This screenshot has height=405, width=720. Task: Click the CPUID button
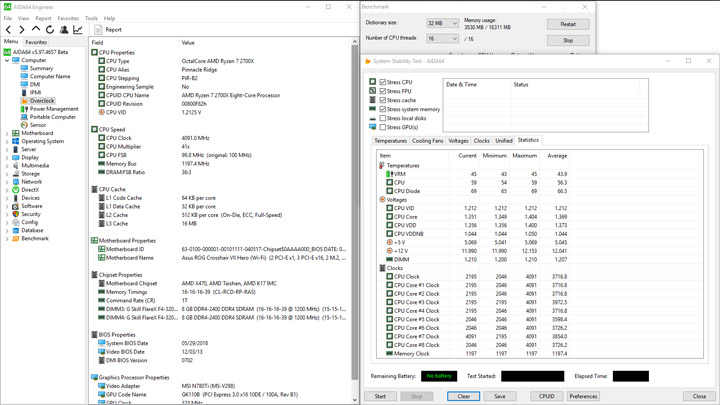tap(546, 396)
